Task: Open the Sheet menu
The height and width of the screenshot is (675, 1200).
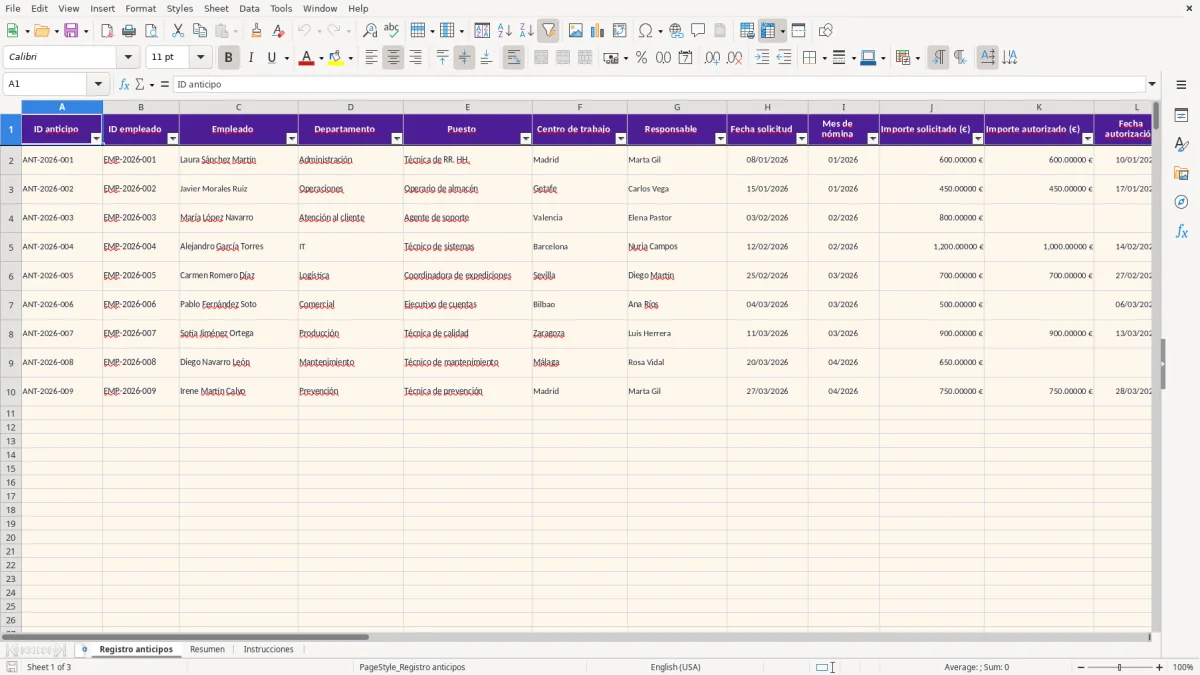Action: (216, 8)
